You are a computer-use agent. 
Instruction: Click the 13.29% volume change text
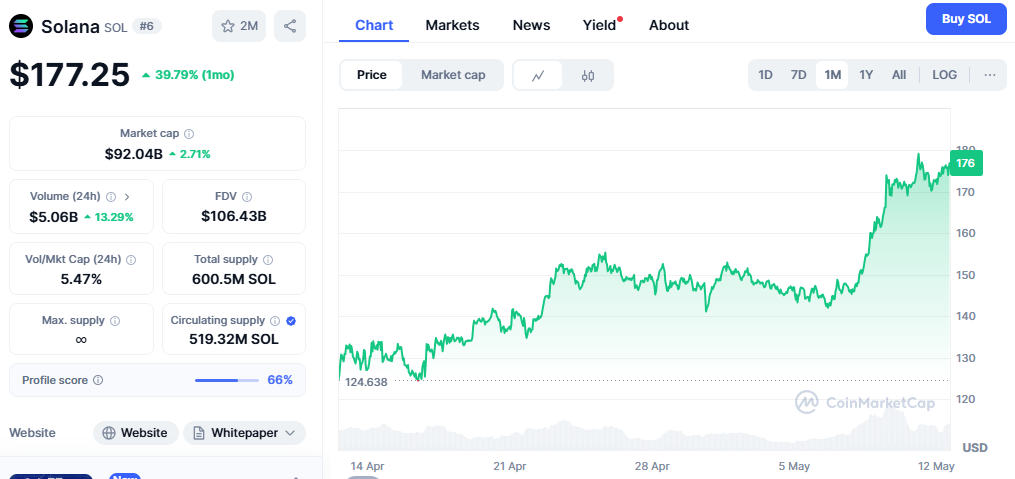point(114,217)
